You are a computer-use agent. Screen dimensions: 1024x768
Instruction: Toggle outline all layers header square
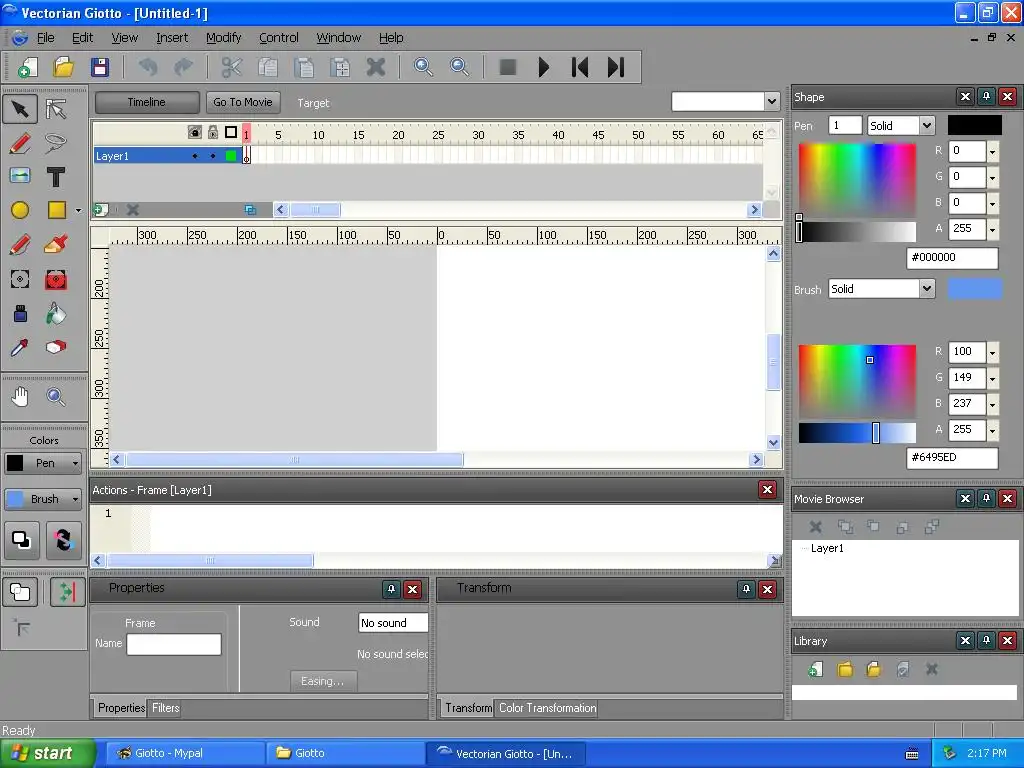(231, 133)
